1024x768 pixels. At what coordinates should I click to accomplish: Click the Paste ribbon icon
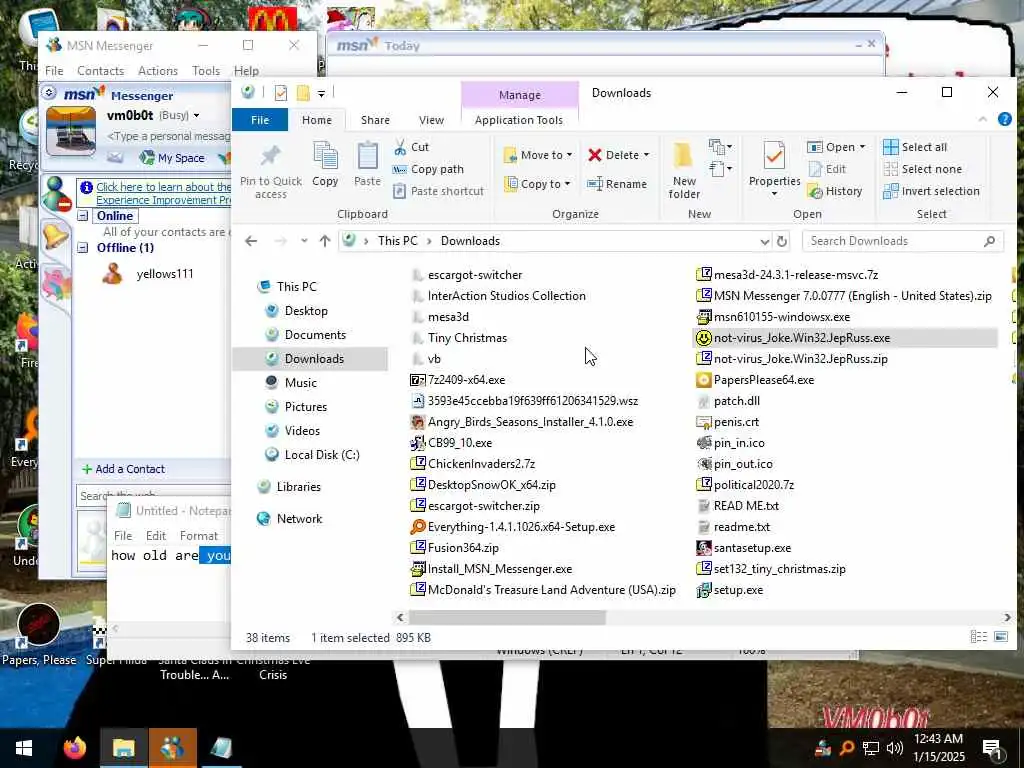367,157
